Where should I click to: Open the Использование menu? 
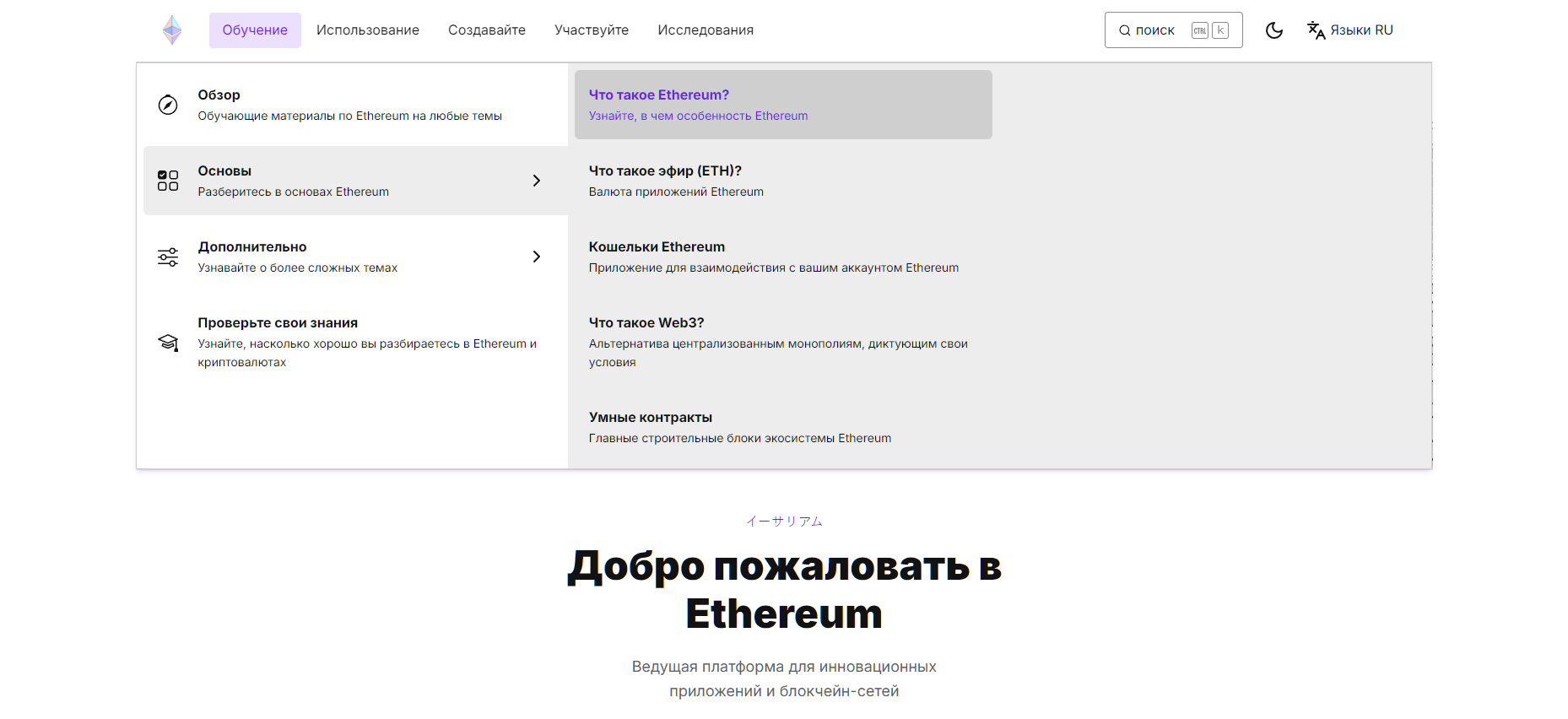point(368,30)
